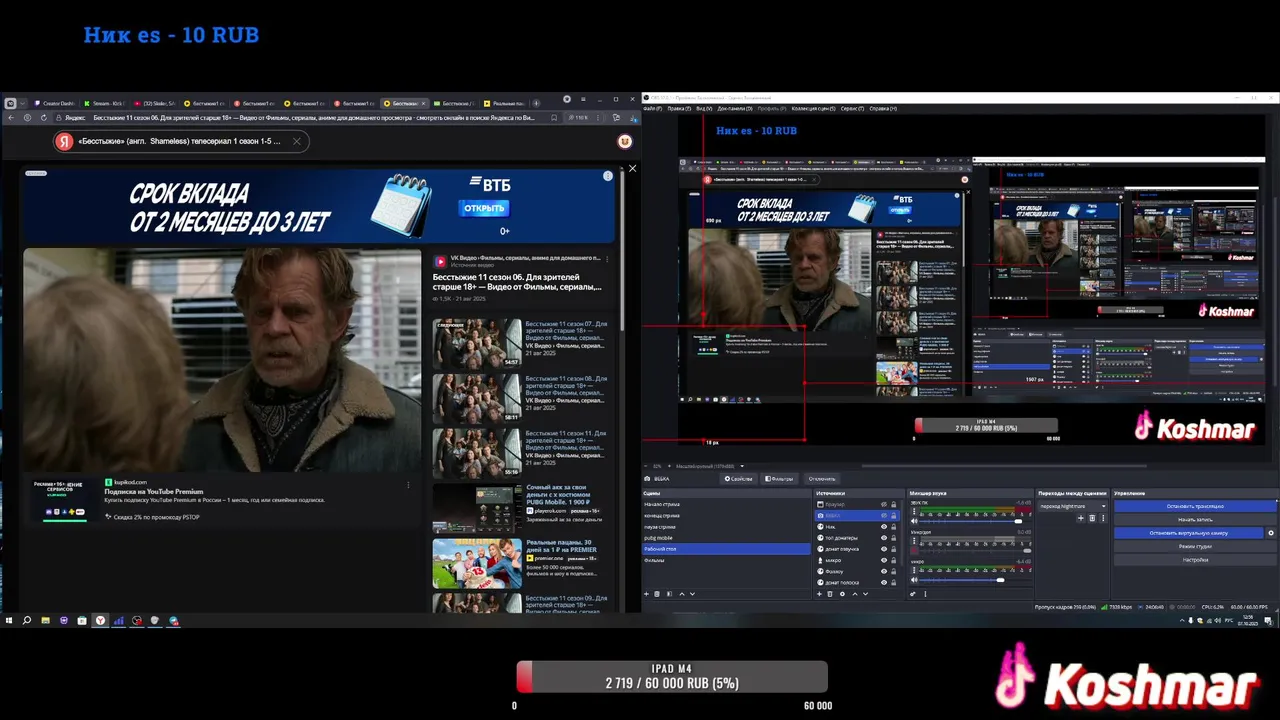Toggle lock on донат полоска source
The height and width of the screenshot is (720, 1280).
click(894, 582)
